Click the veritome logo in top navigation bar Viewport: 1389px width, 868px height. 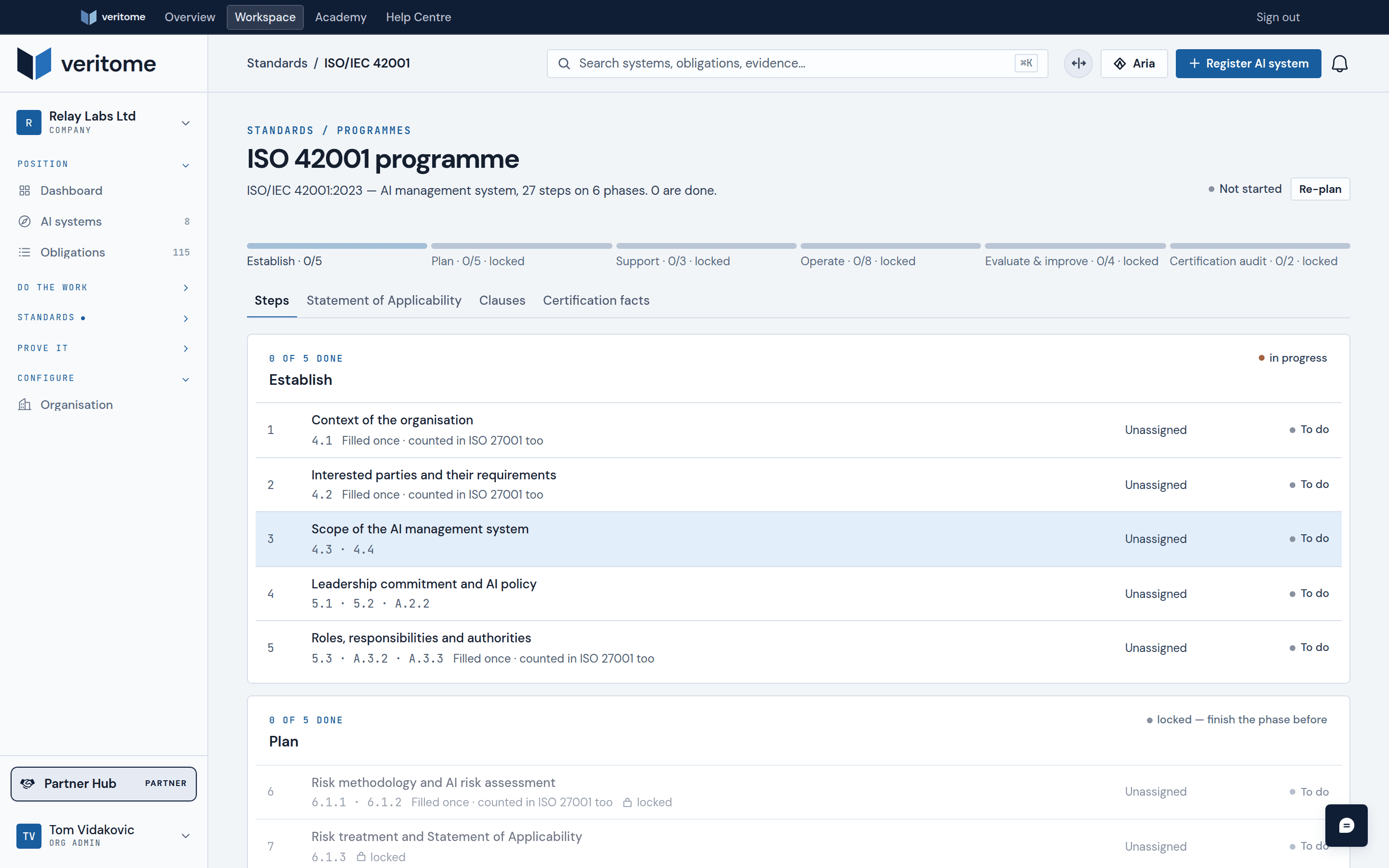tap(113, 17)
